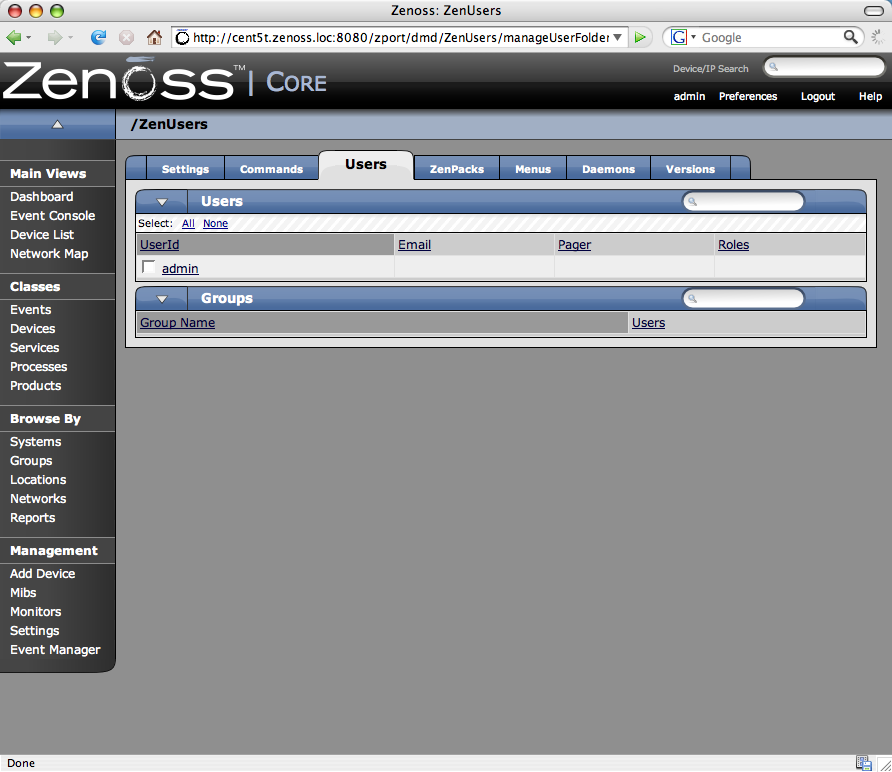Open Mibs under Management
892x772 pixels.
click(x=23, y=592)
